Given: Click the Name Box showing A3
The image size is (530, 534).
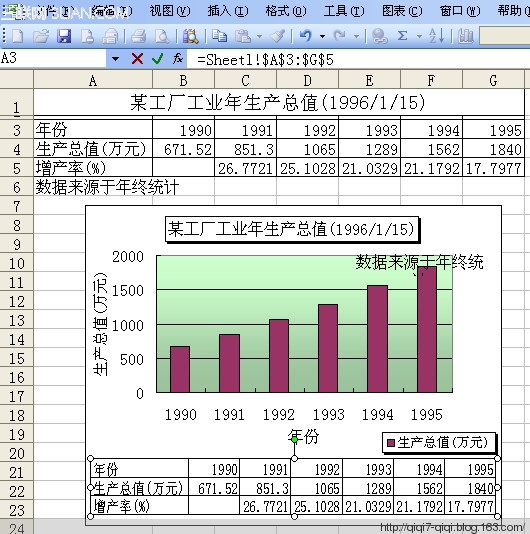Looking at the screenshot, I should click(53, 59).
